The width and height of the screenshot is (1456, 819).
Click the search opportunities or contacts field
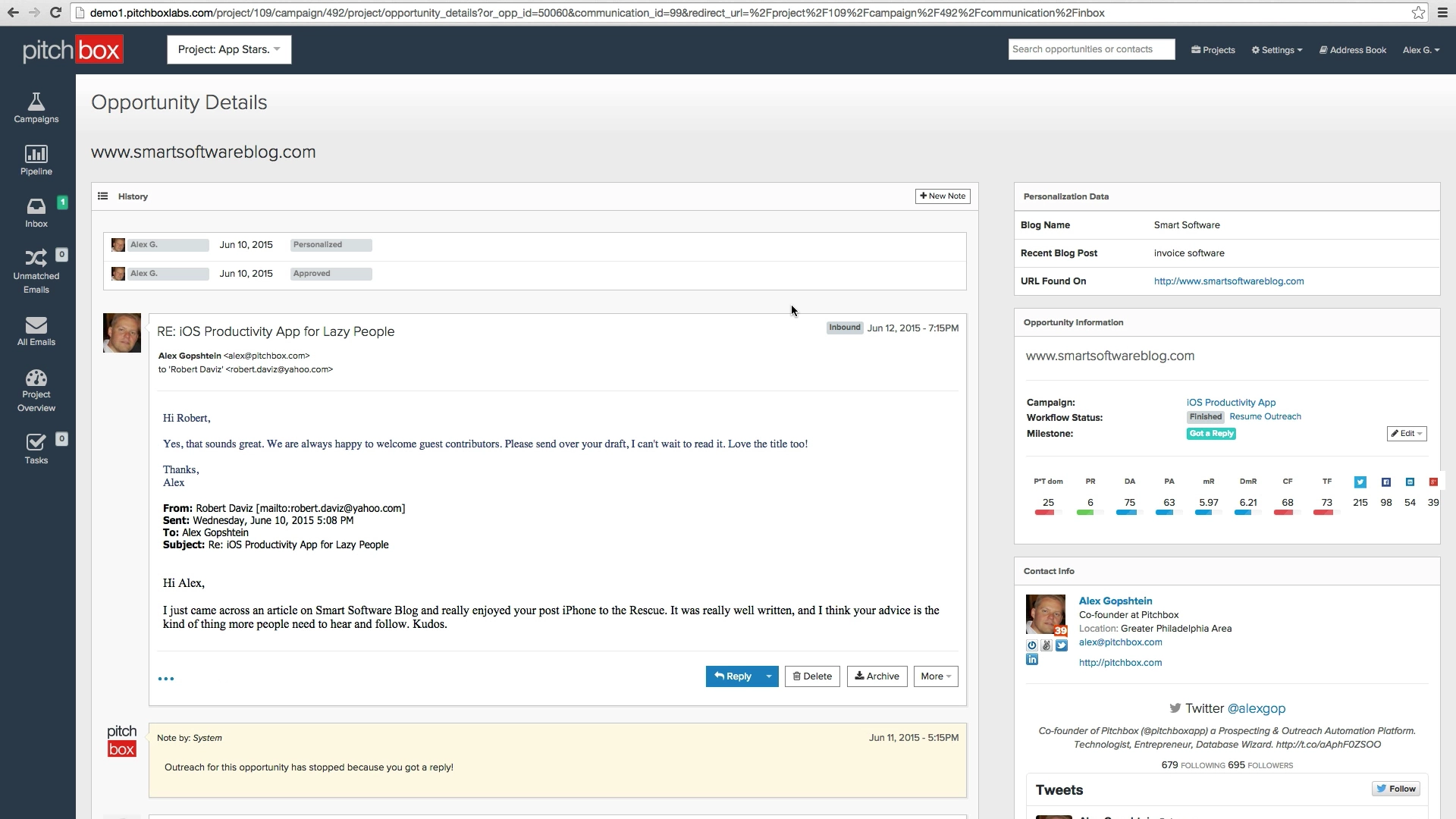(1090, 49)
